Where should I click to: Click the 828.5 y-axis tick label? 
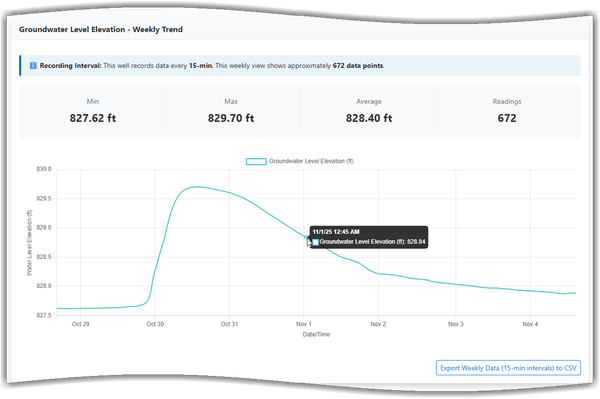[44, 257]
